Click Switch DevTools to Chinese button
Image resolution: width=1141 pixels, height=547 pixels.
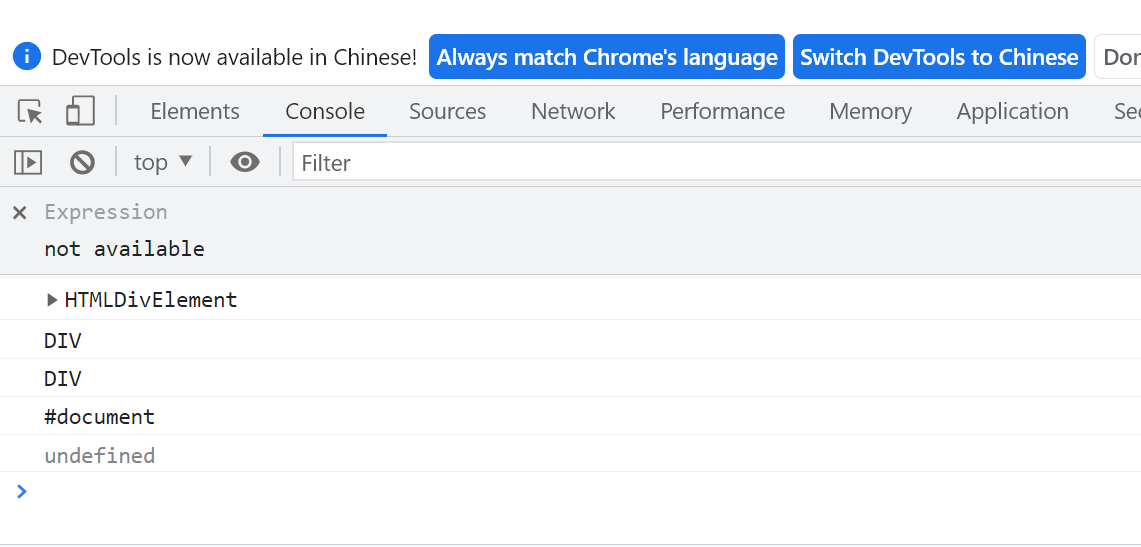tap(939, 57)
